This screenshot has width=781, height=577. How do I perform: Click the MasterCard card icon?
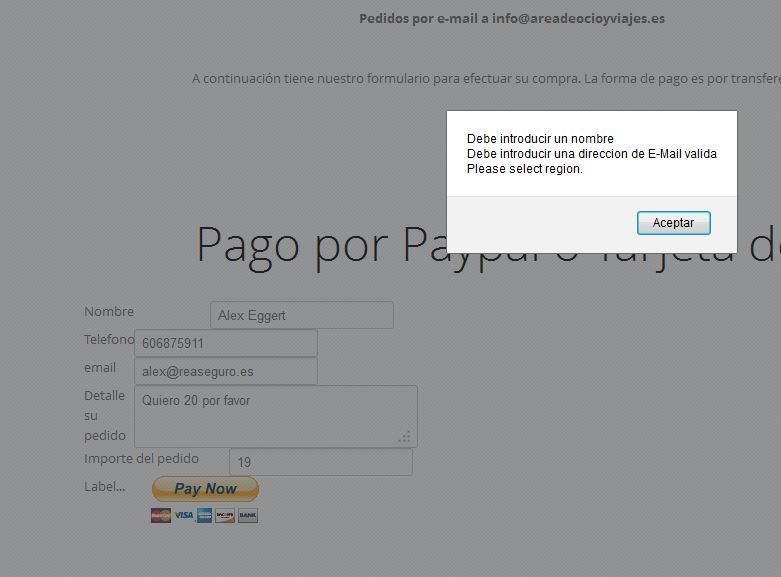tap(161, 516)
